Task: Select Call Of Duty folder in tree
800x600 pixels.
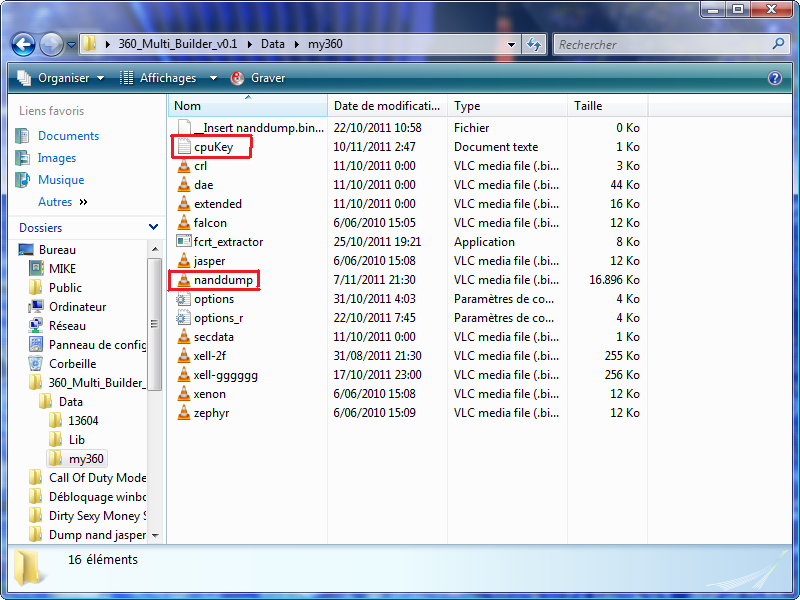Action: (97, 478)
